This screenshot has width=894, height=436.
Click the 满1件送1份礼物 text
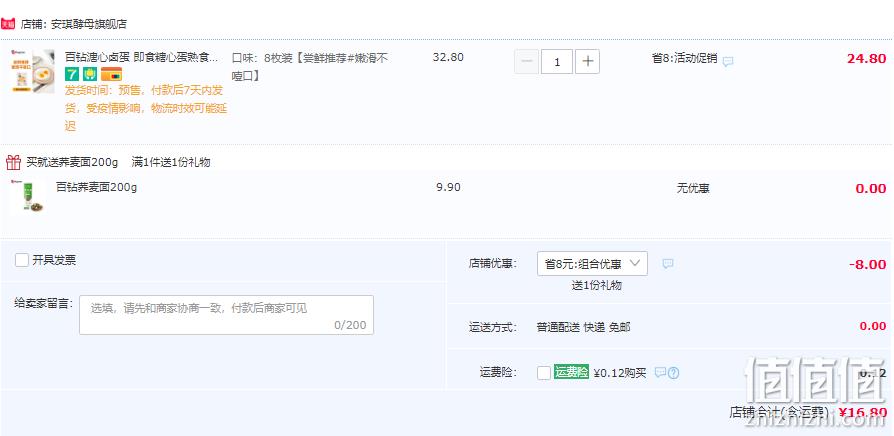point(171,162)
